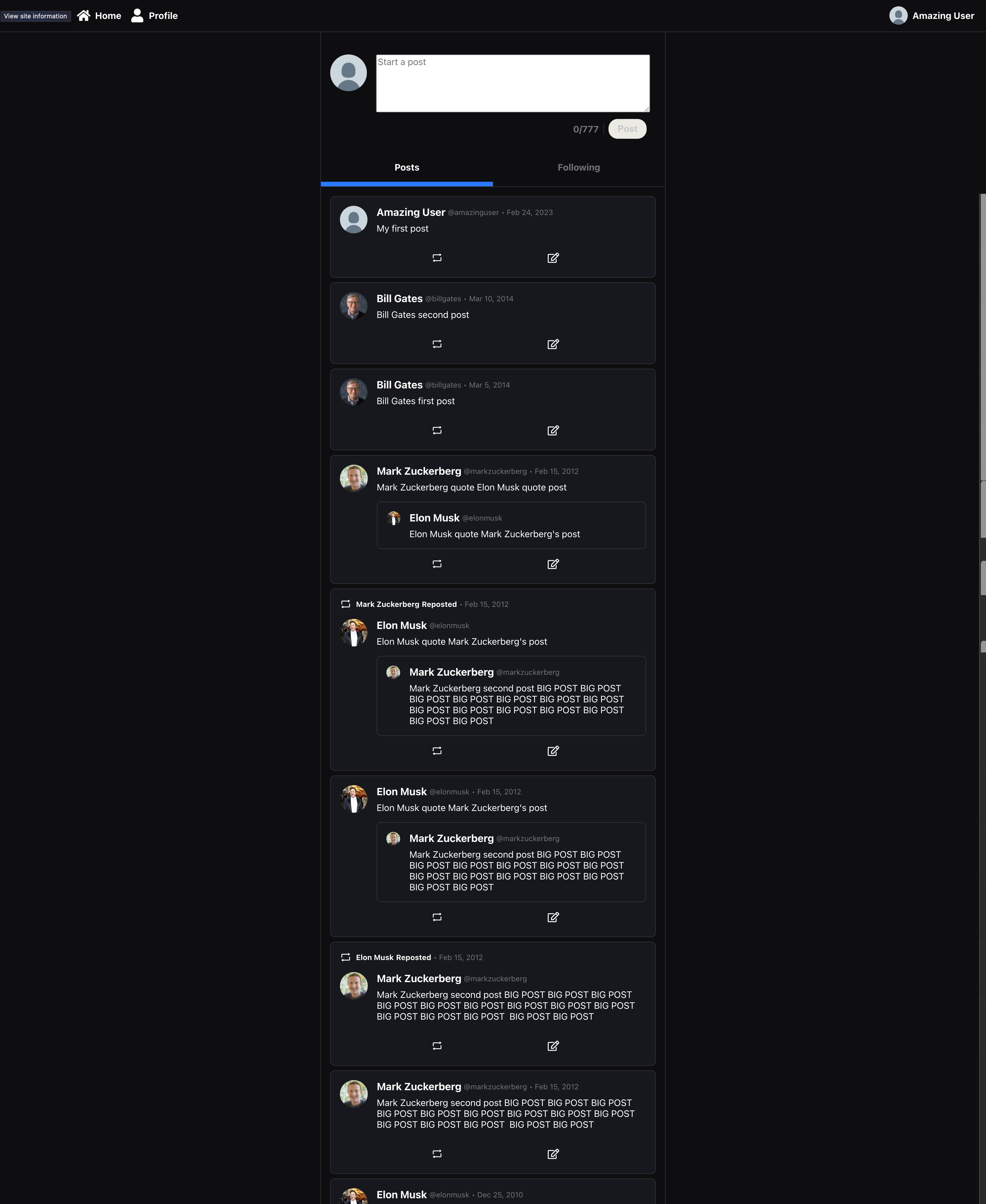Click Elon Musk's avatar on the Feb 15 post
The image size is (986, 1204).
tap(353, 799)
